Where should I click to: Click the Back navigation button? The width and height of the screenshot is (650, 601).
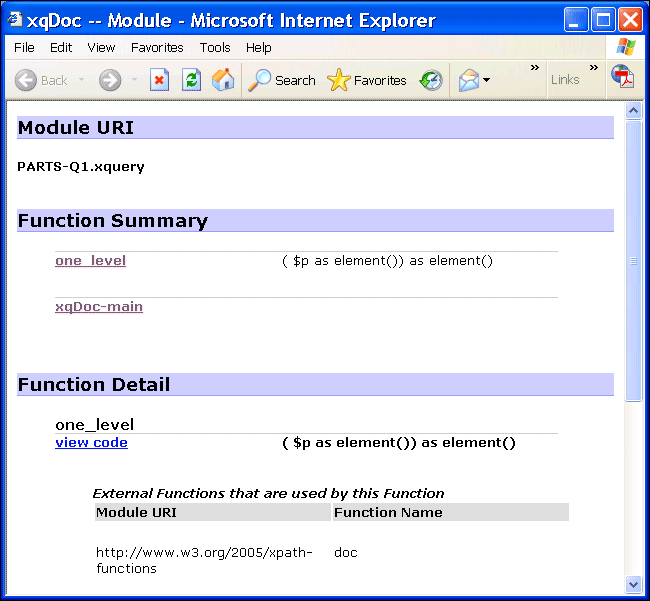[40, 80]
